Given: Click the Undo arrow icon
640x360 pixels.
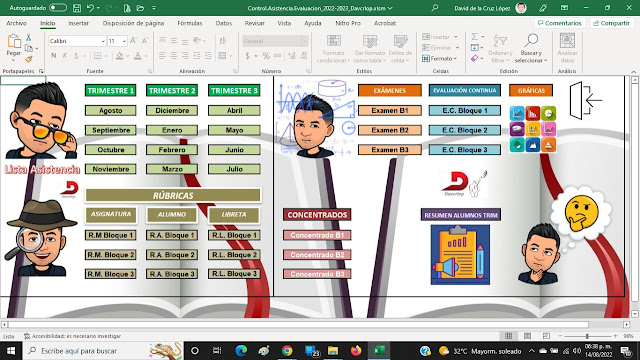Looking at the screenshot, I should 90,8.
